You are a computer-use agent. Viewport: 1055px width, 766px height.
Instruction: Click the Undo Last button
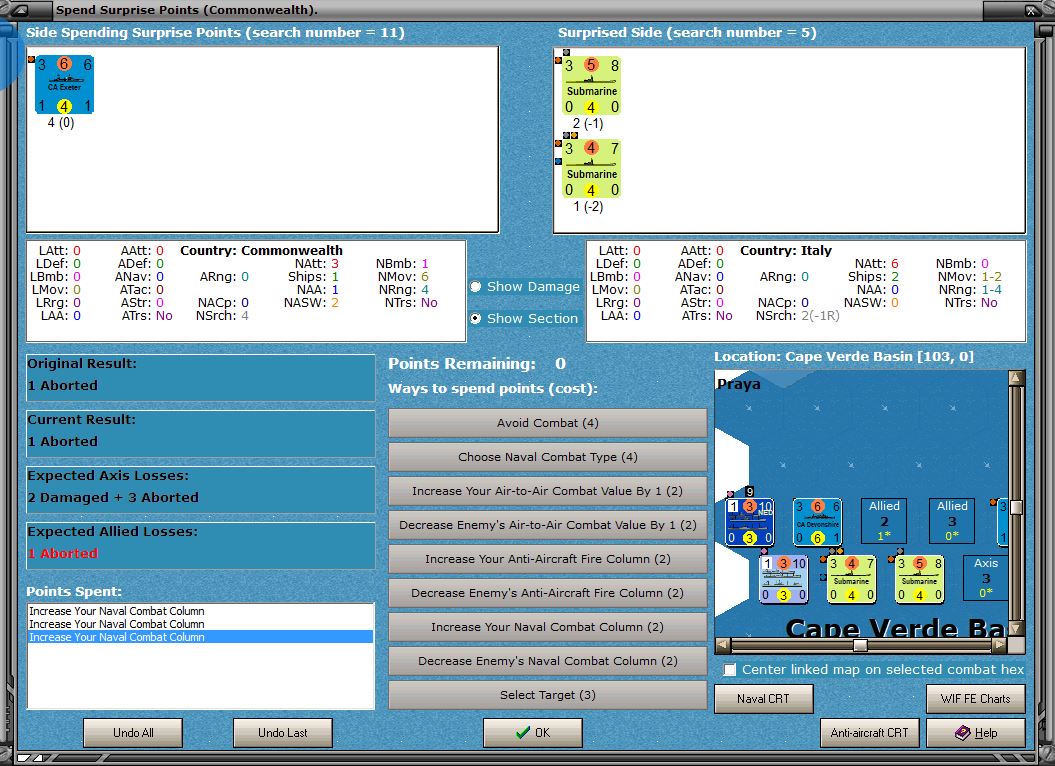[x=283, y=732]
